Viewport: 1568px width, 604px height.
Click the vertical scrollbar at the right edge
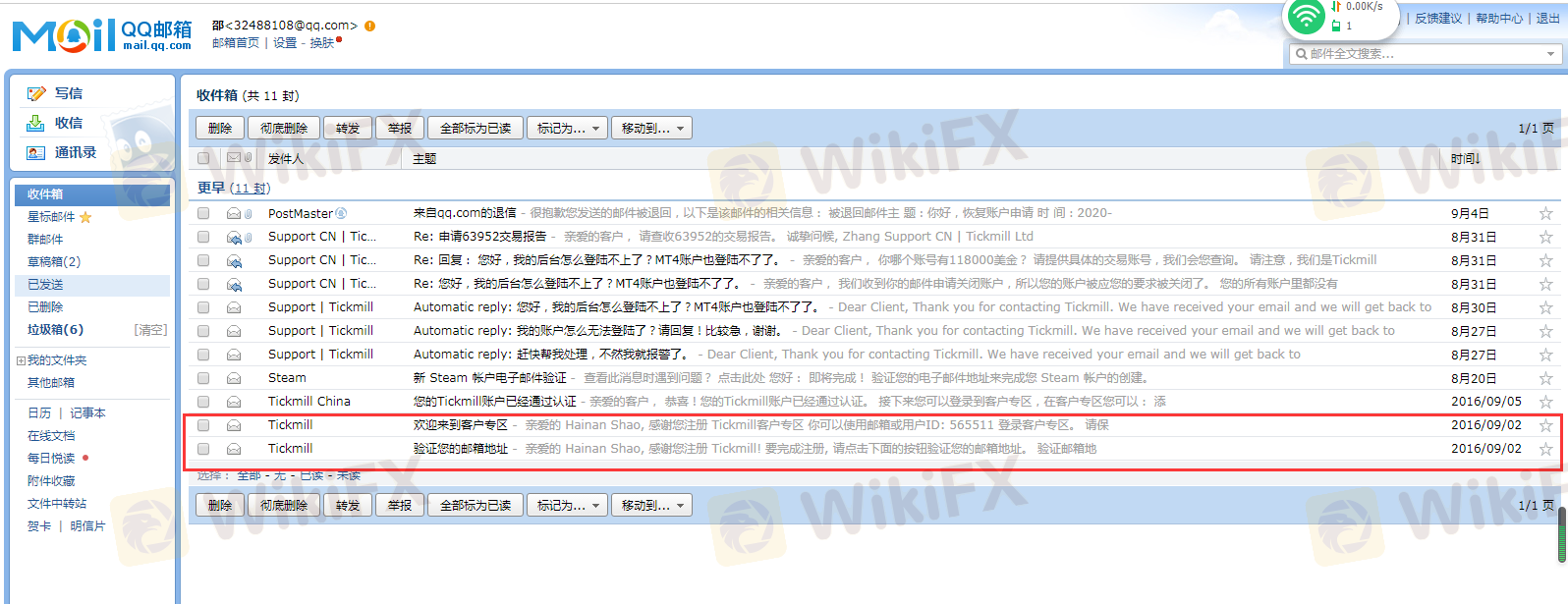[x=1561, y=535]
